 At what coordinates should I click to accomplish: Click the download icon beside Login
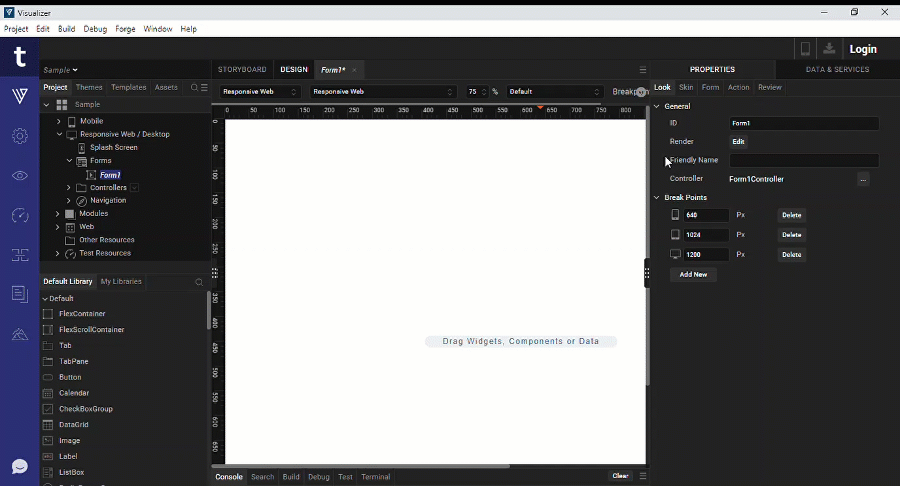point(829,49)
